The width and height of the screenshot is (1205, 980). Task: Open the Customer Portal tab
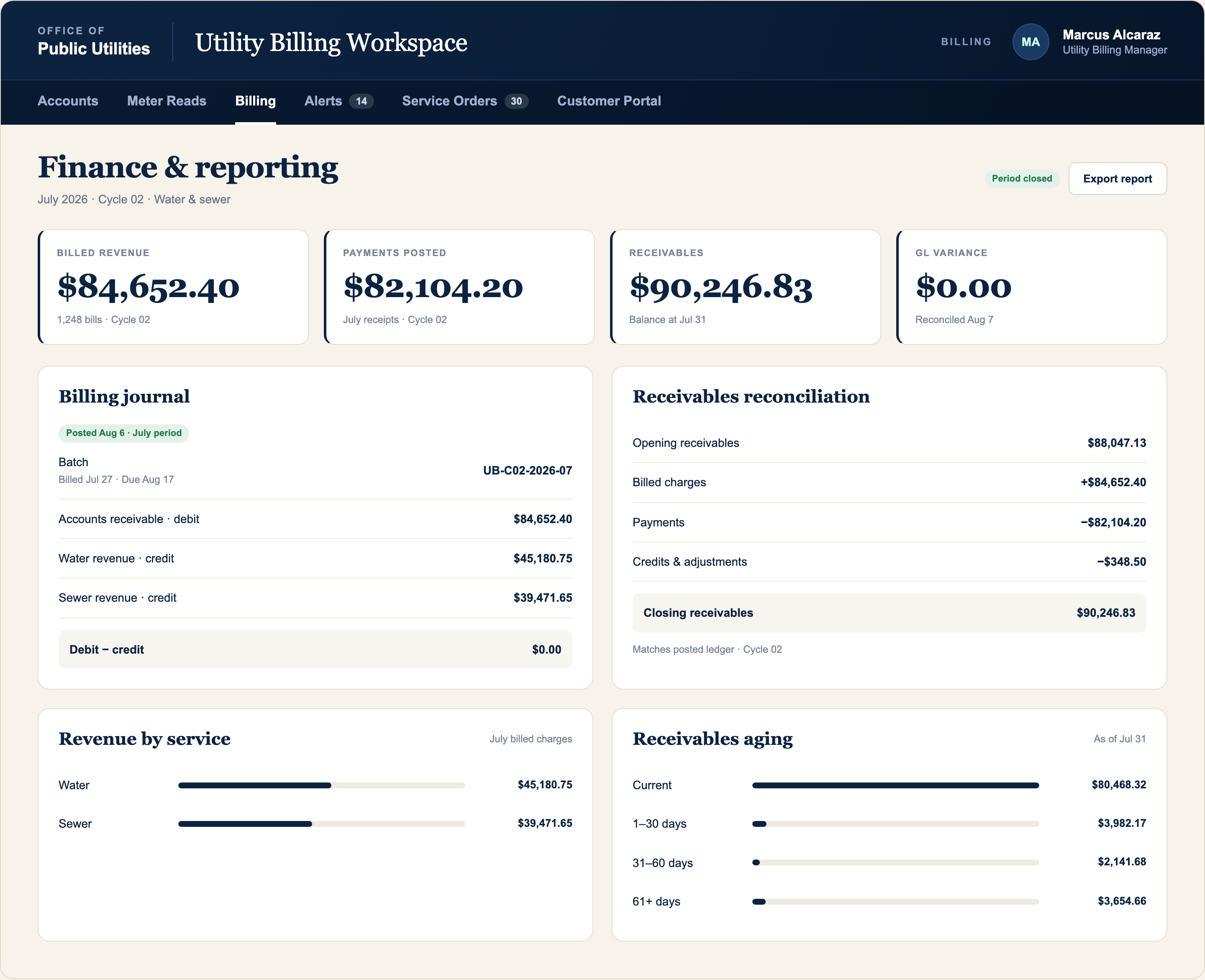[609, 101]
